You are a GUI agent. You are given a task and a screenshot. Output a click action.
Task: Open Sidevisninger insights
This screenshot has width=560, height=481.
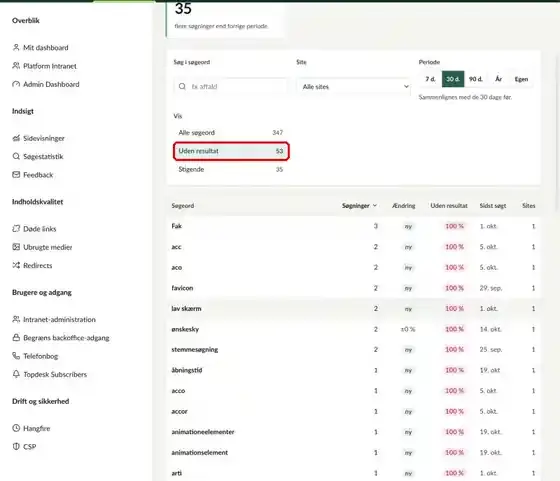click(44, 138)
